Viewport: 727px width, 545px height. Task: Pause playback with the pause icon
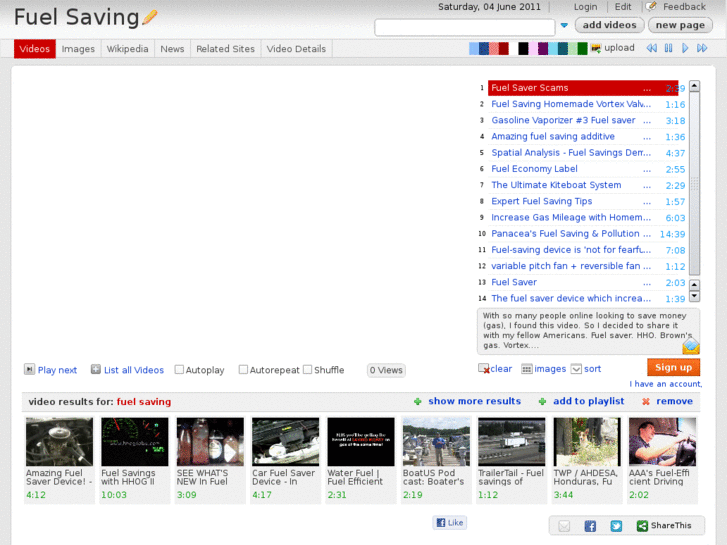pyautogui.click(x=668, y=48)
